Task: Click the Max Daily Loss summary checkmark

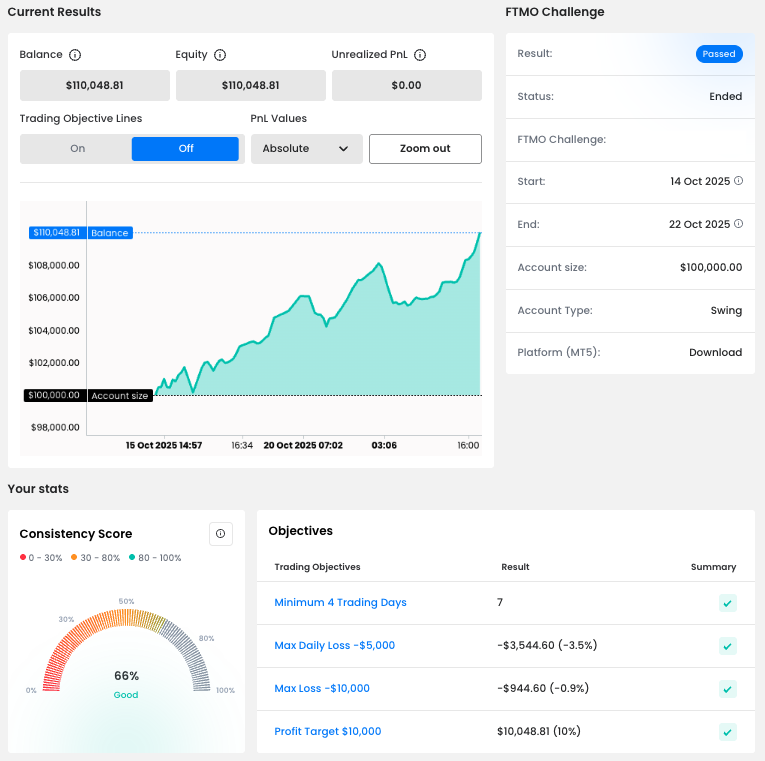Action: pos(728,646)
